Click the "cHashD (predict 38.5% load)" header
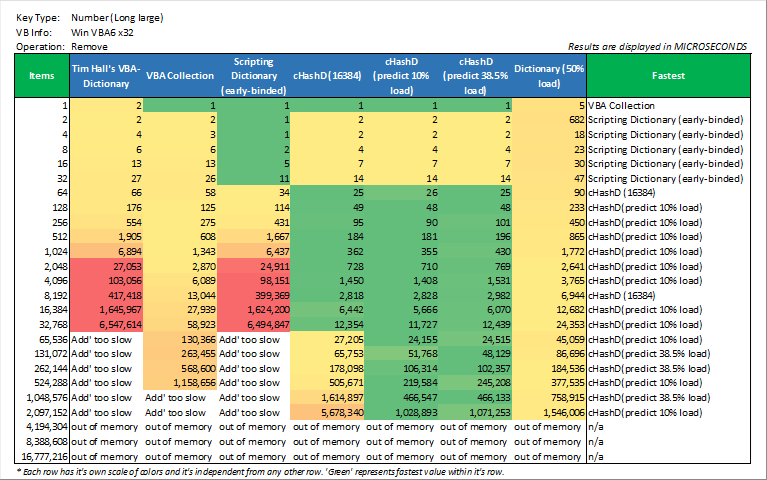Image resolution: width=767 pixels, height=480 pixels. pyautogui.click(x=475, y=75)
